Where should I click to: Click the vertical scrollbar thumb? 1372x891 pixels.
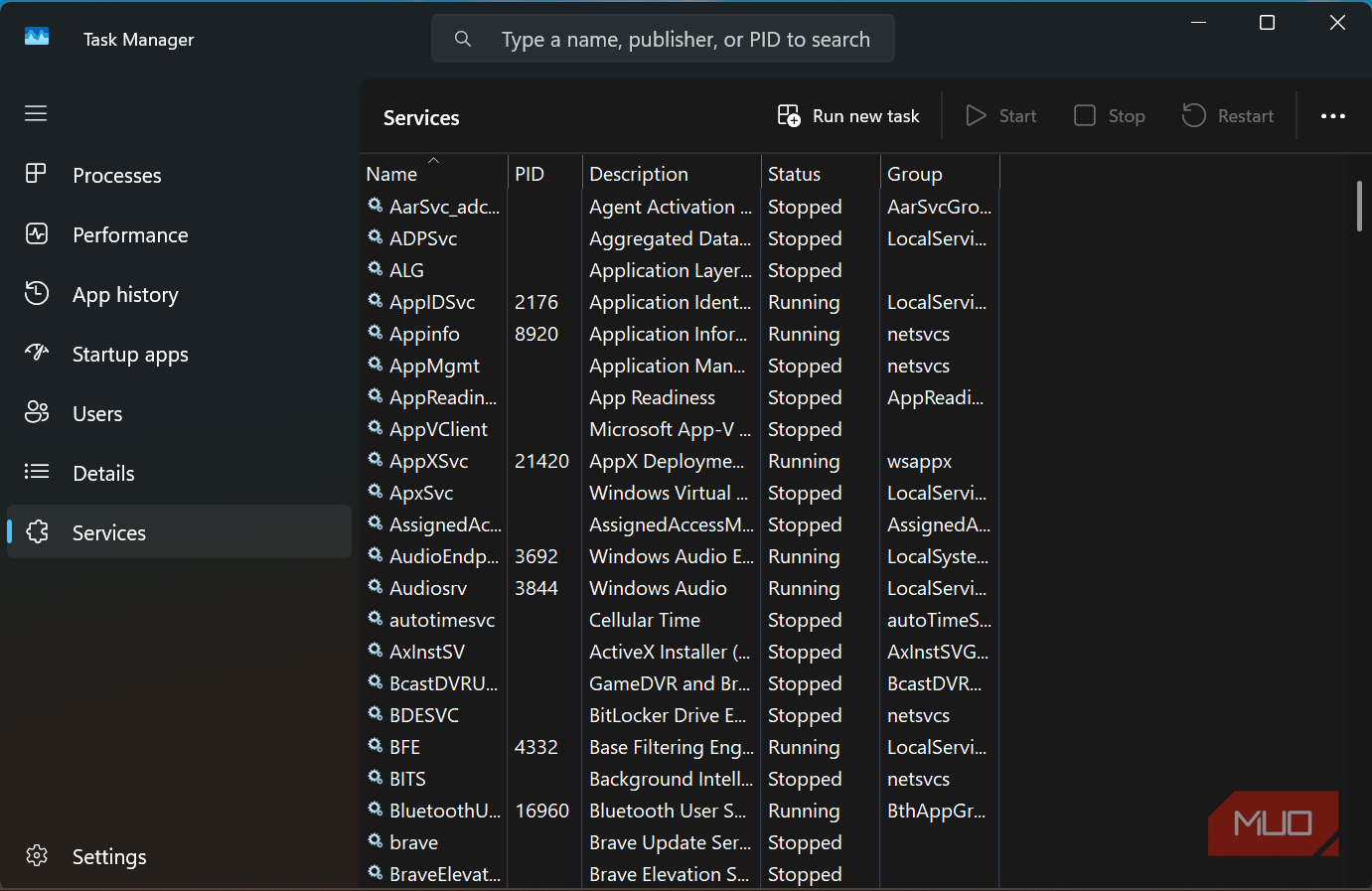click(x=1359, y=206)
